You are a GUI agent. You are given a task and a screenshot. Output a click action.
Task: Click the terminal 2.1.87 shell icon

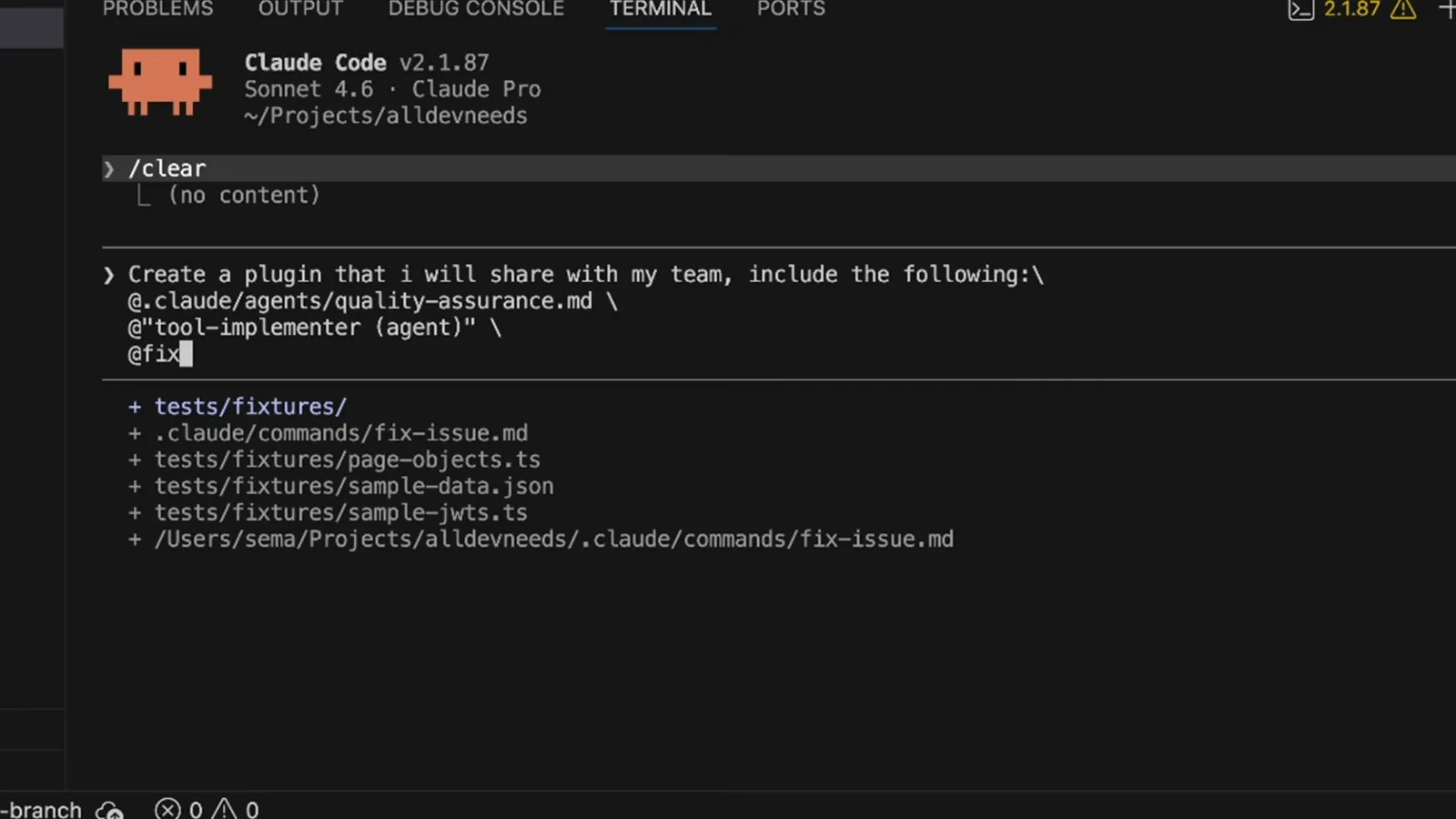pyautogui.click(x=1301, y=10)
